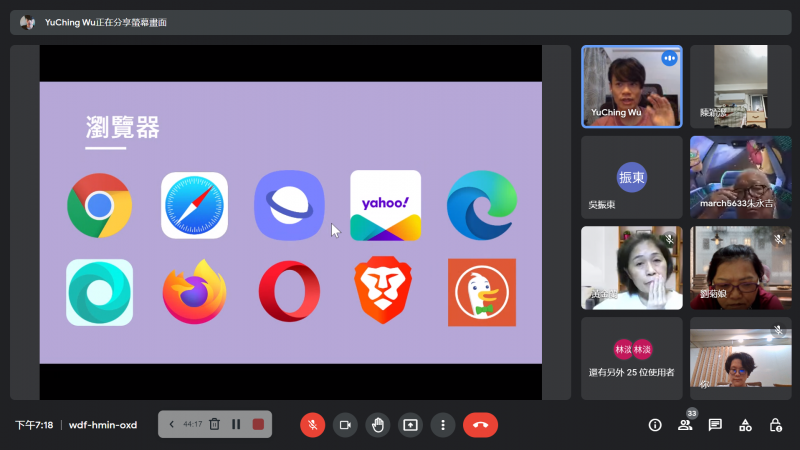Select 吳振東 participant tile
800x450 pixels.
(632, 177)
